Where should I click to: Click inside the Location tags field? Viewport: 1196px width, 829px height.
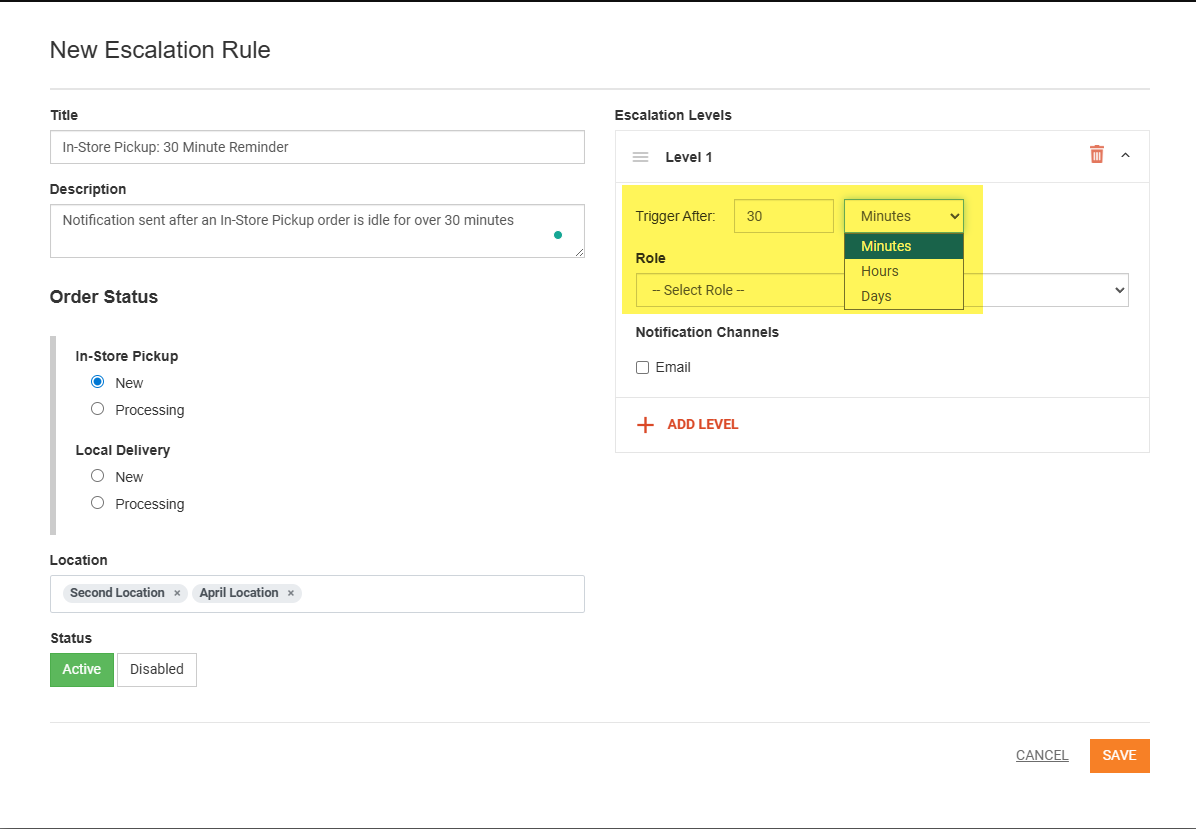pos(317,594)
